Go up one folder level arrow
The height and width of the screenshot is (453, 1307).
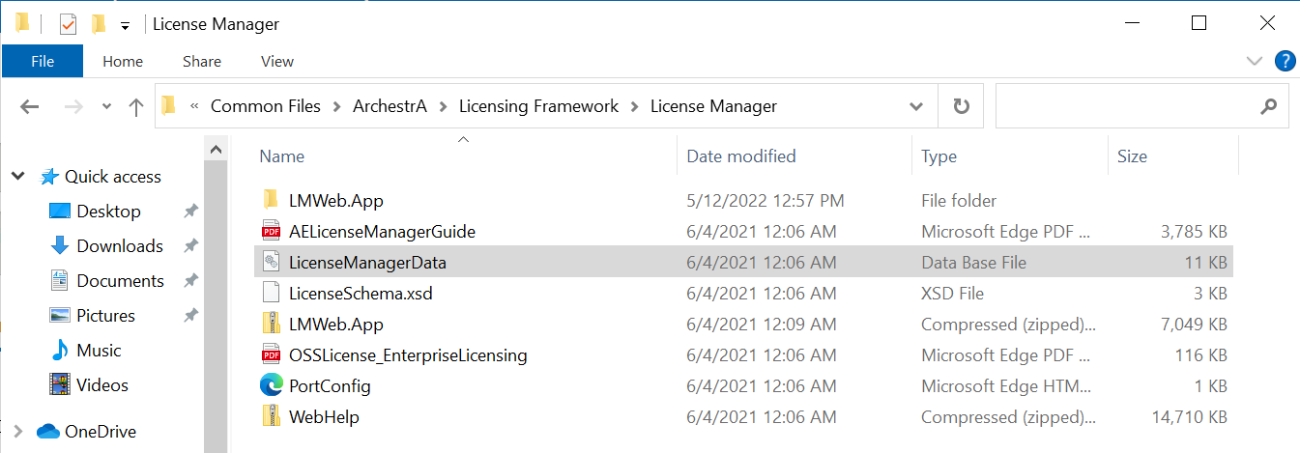point(137,106)
